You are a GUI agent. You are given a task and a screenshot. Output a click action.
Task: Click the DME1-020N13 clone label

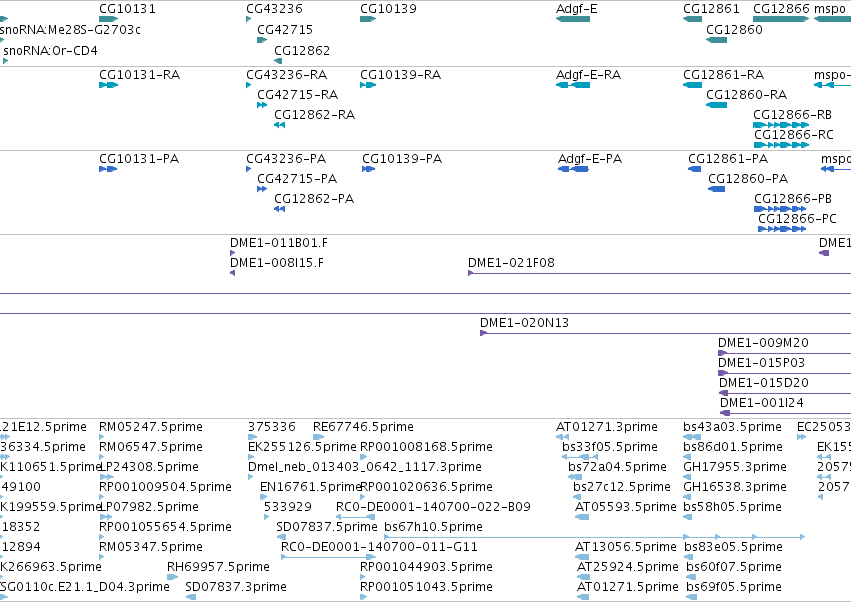click(x=524, y=323)
